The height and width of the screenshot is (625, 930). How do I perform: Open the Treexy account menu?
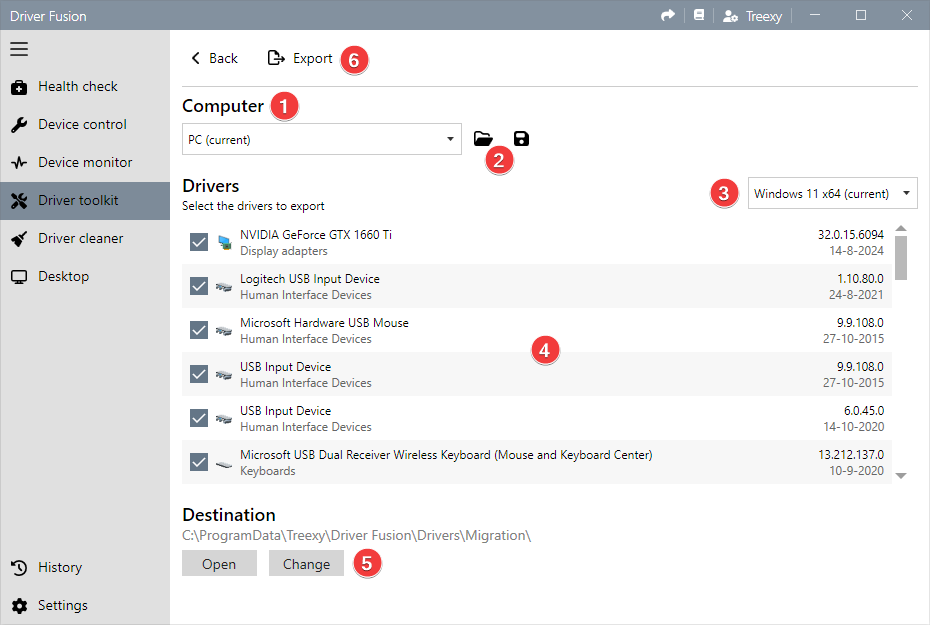click(752, 16)
